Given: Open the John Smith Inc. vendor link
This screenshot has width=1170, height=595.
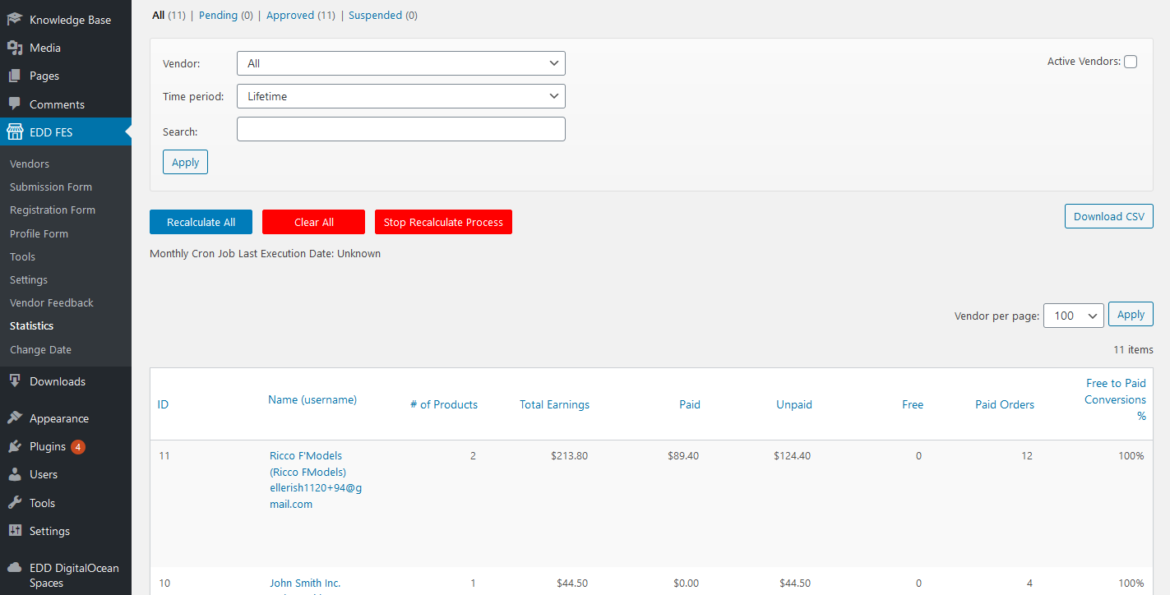Looking at the screenshot, I should (x=305, y=583).
